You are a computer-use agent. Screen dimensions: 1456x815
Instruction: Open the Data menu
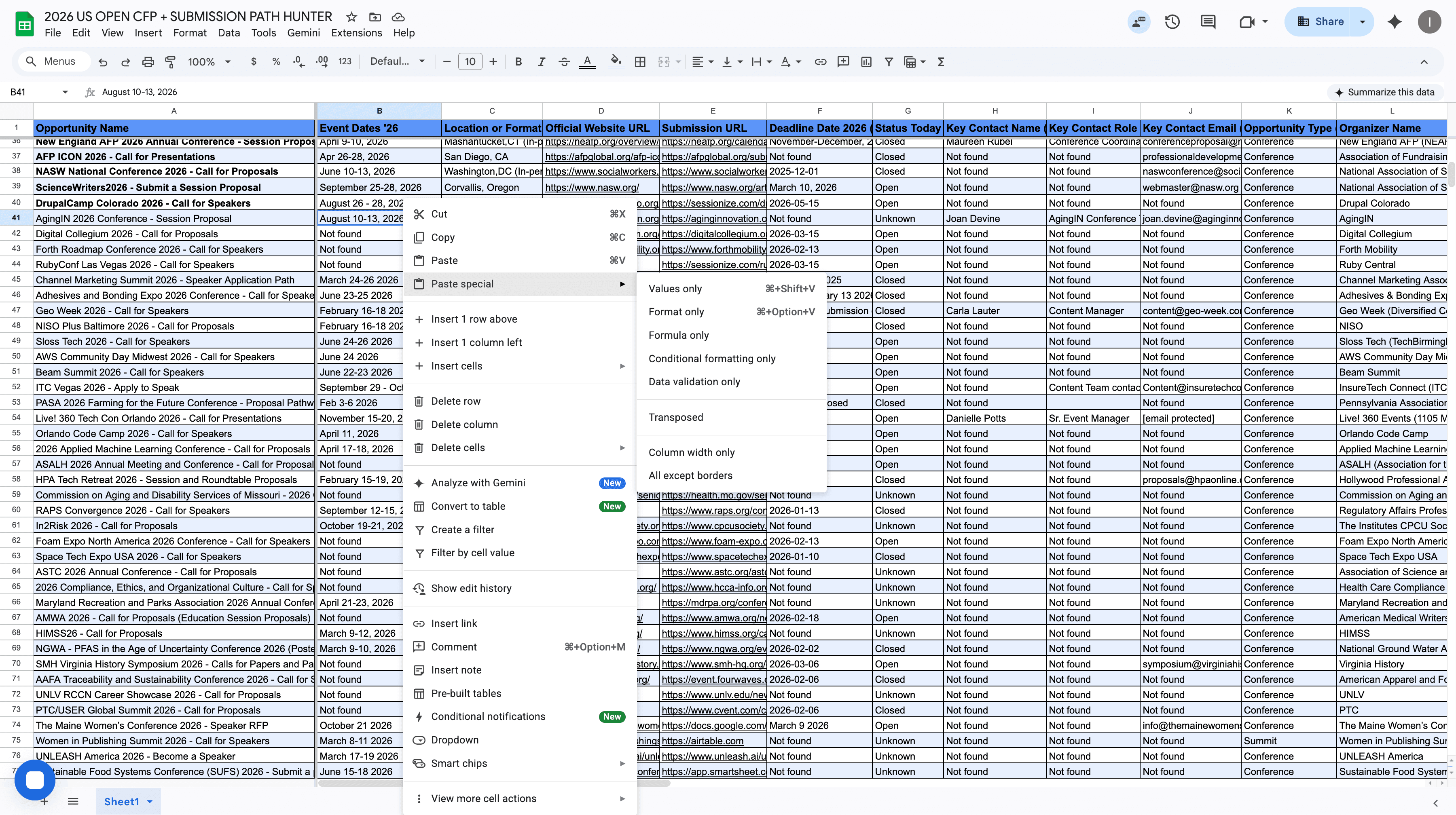tap(229, 33)
